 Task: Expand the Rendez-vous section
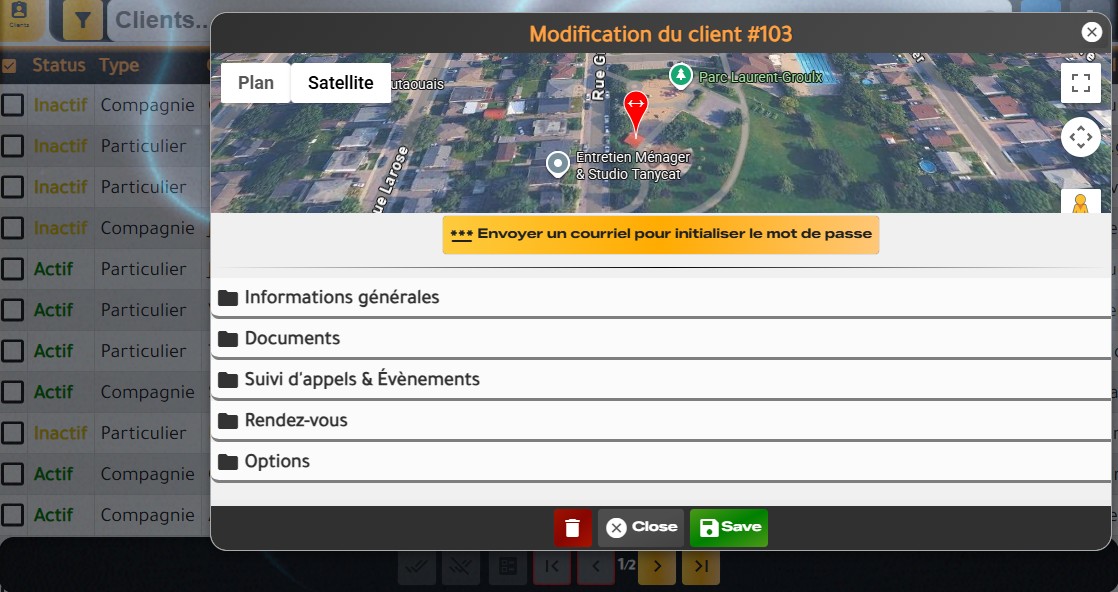click(x=296, y=420)
